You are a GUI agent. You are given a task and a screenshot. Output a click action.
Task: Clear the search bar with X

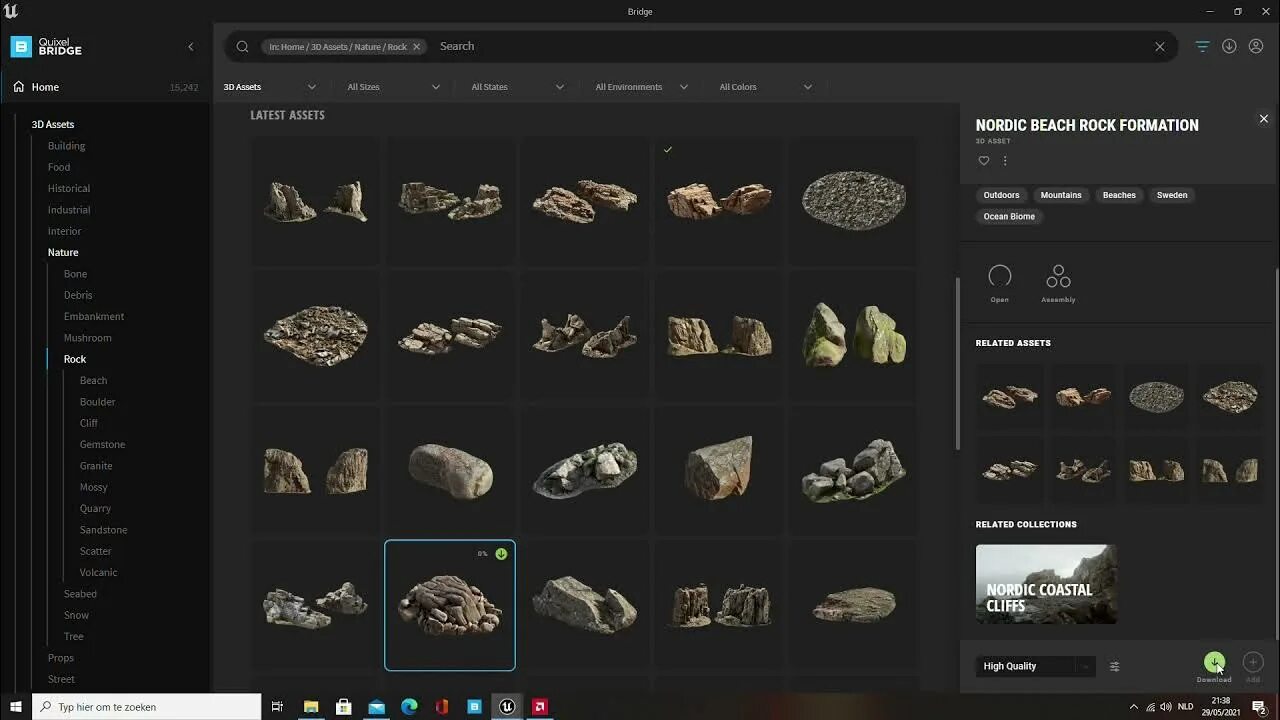[x=1159, y=46]
